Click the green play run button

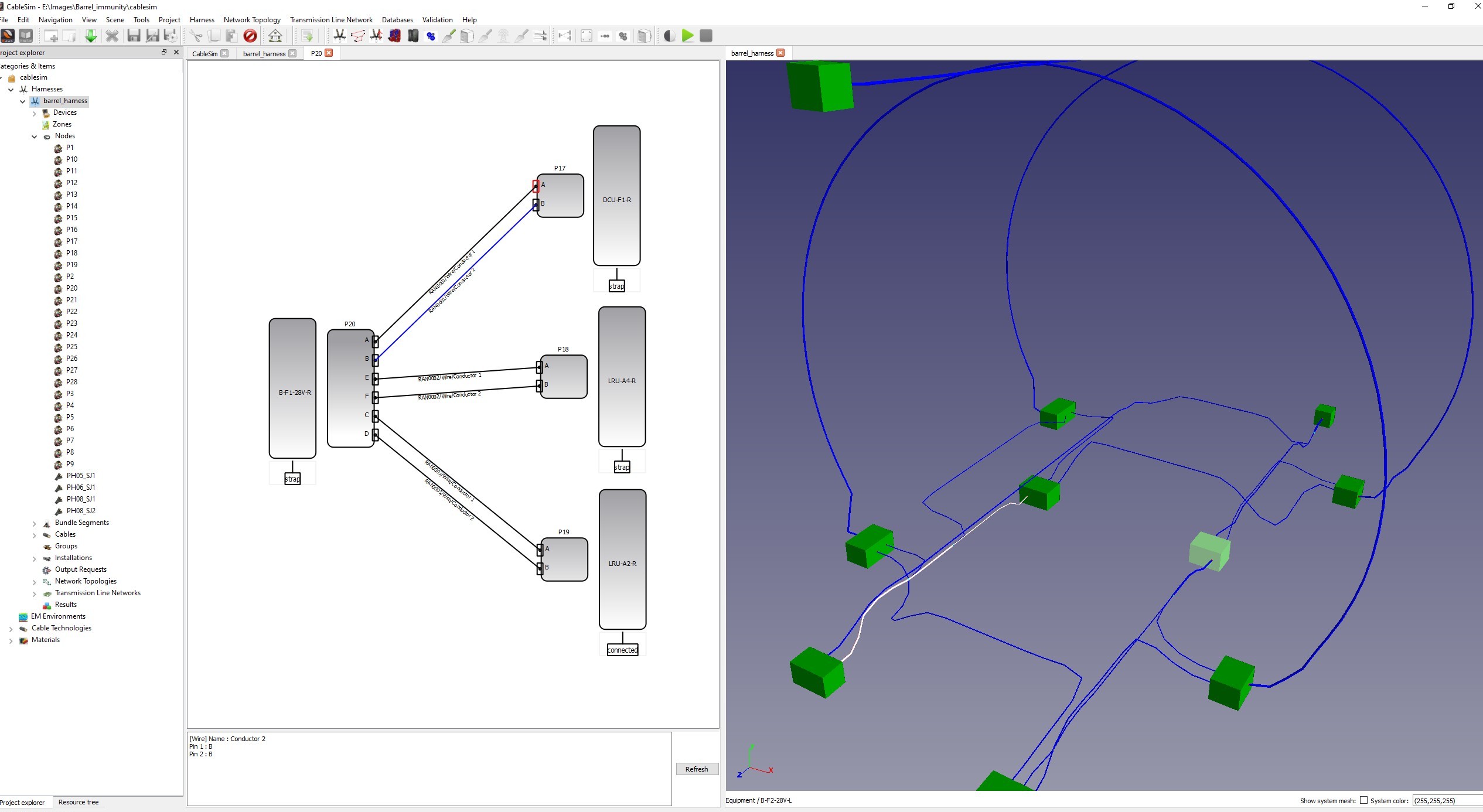tap(688, 36)
